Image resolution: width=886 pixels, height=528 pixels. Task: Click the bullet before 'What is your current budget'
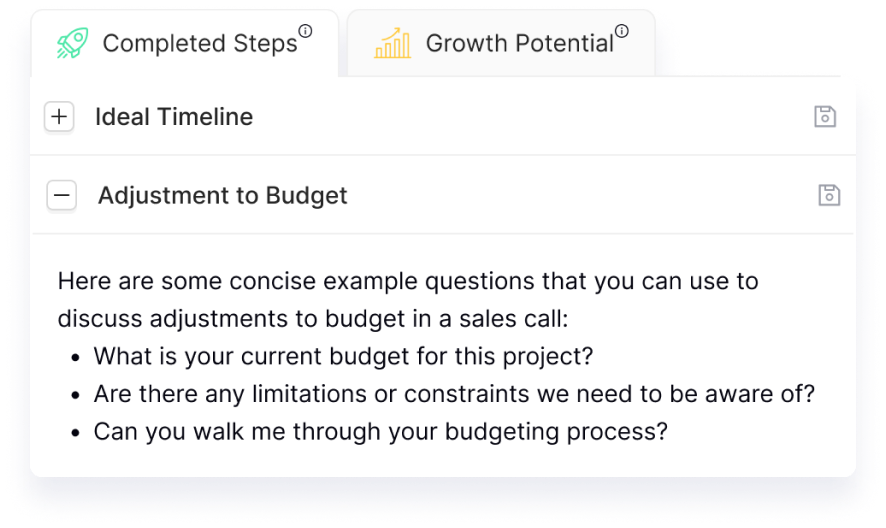click(76, 358)
